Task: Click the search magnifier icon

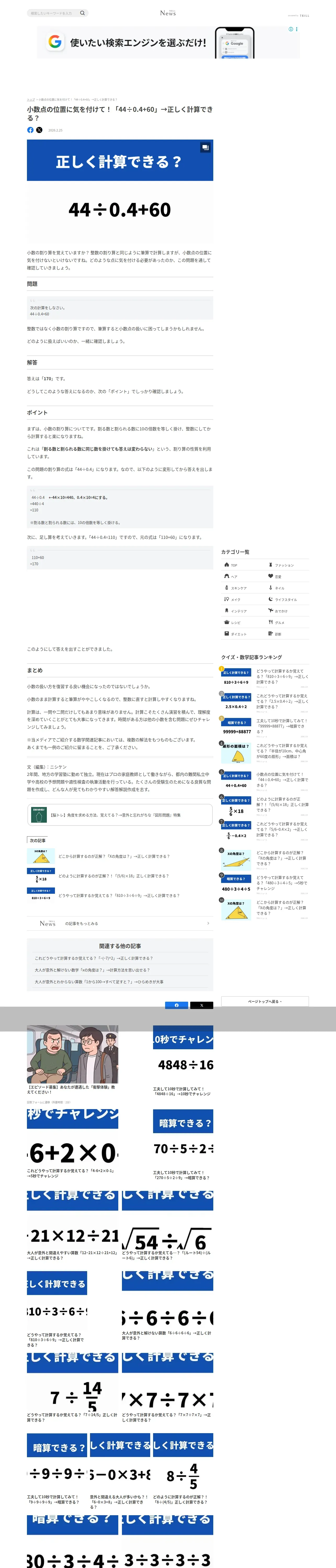Action: pyautogui.click(x=82, y=13)
